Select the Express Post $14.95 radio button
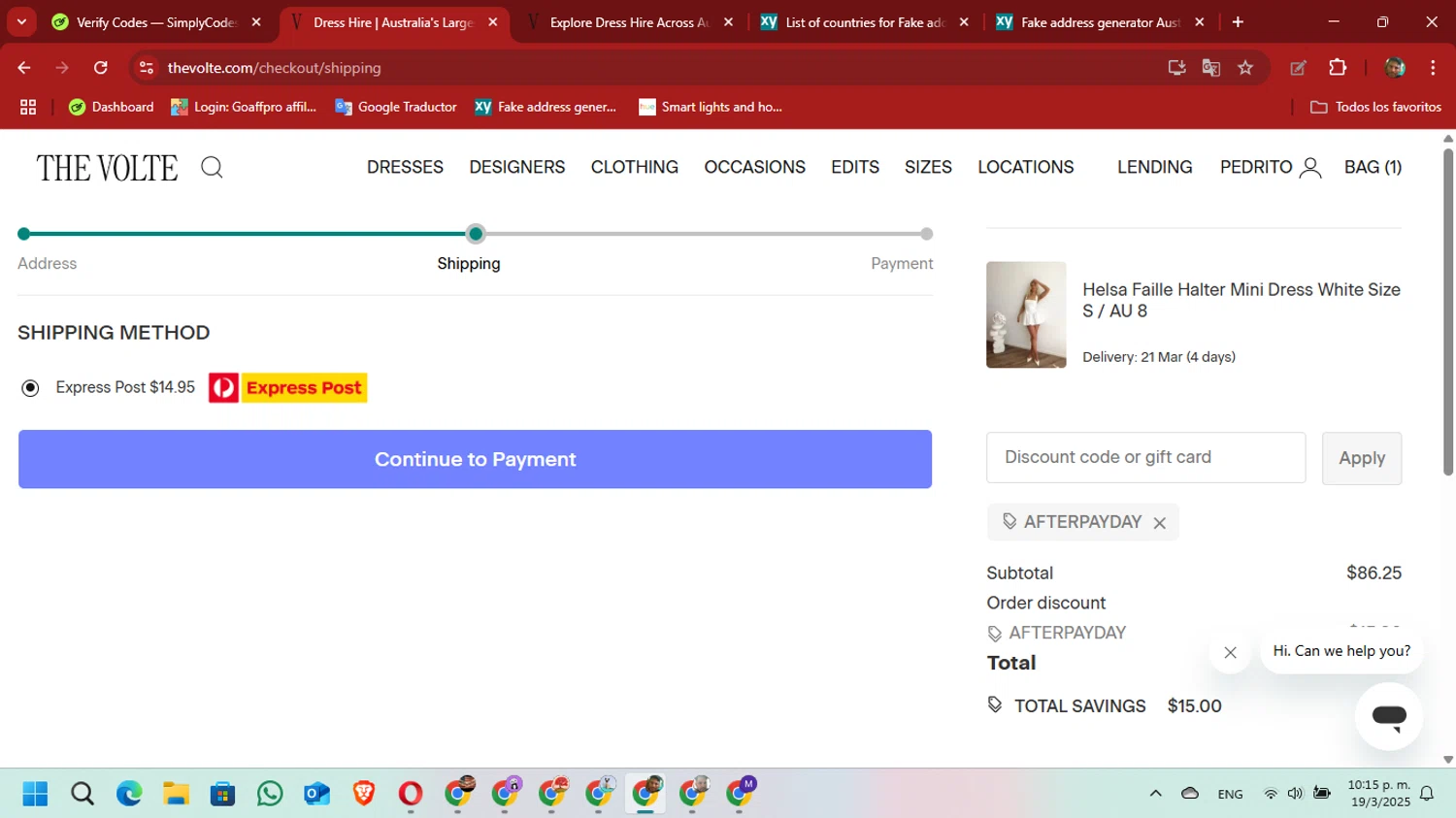 click(31, 388)
